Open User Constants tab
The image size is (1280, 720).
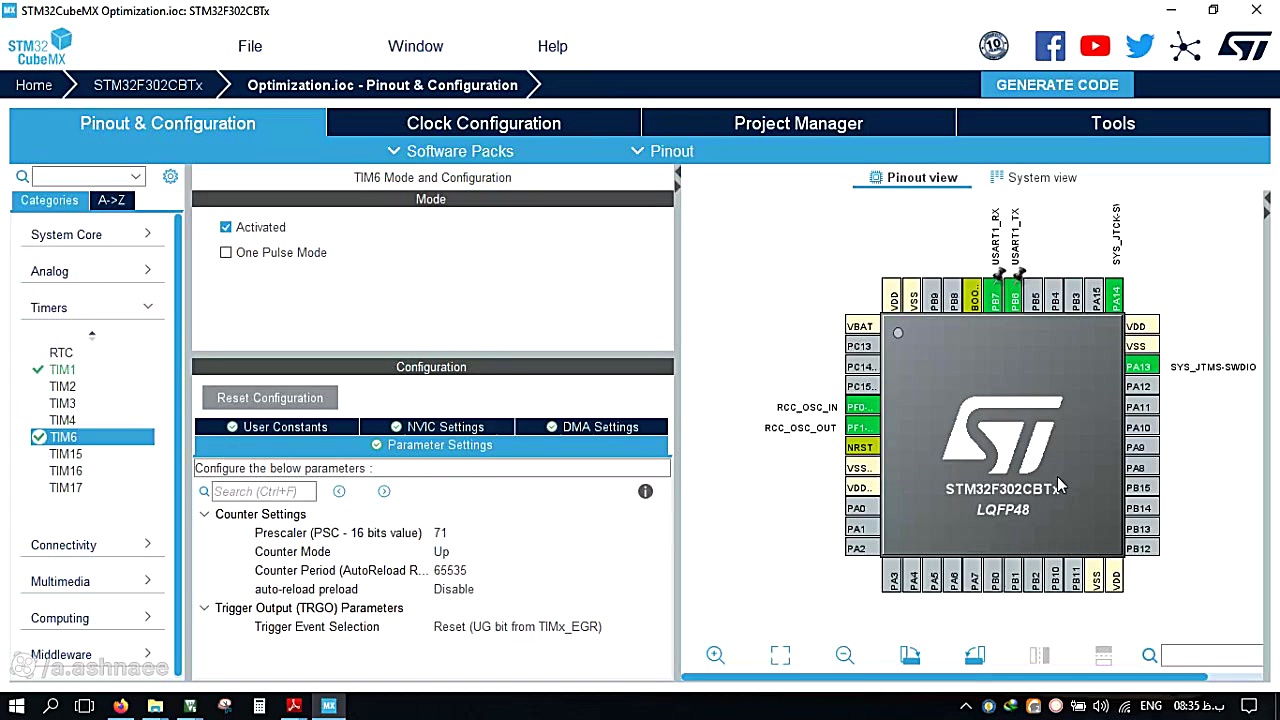(x=277, y=427)
